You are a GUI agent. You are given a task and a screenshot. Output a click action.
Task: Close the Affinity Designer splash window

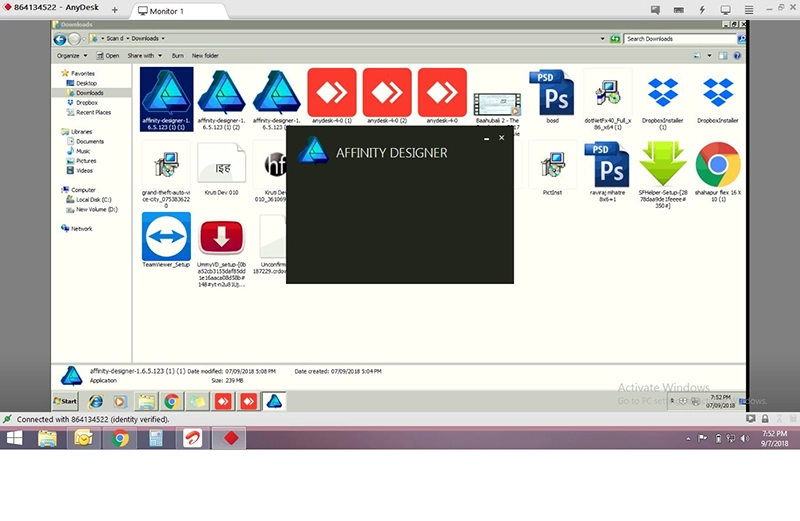click(502, 138)
